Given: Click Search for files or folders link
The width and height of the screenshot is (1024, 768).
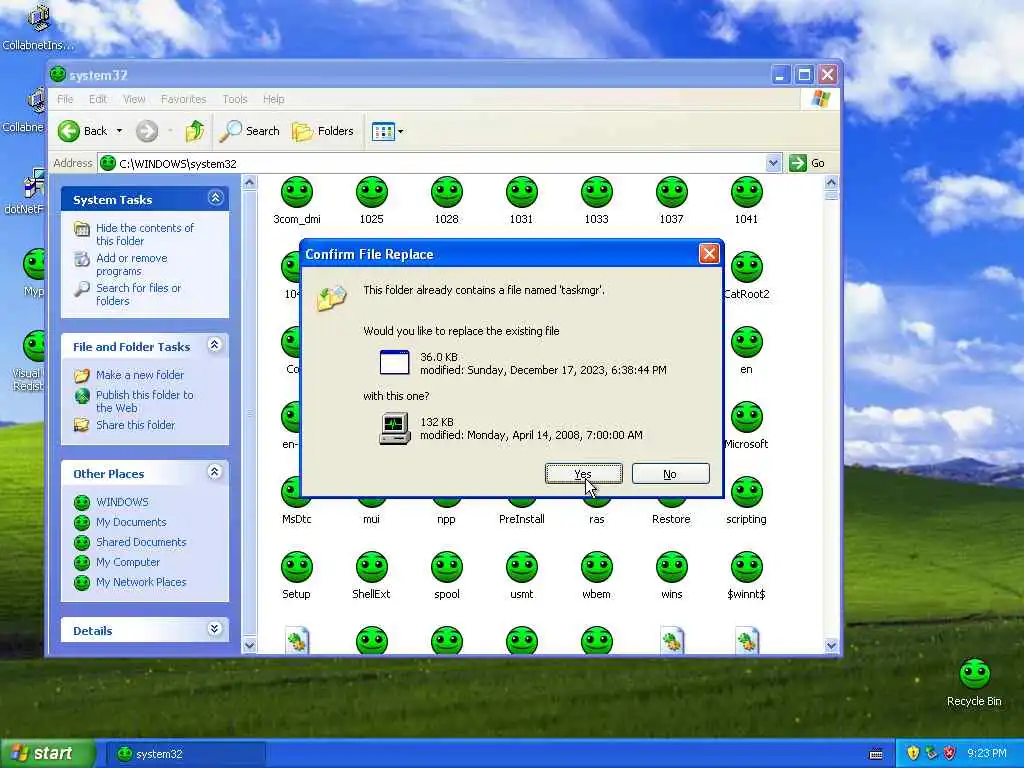Looking at the screenshot, I should (138, 295).
